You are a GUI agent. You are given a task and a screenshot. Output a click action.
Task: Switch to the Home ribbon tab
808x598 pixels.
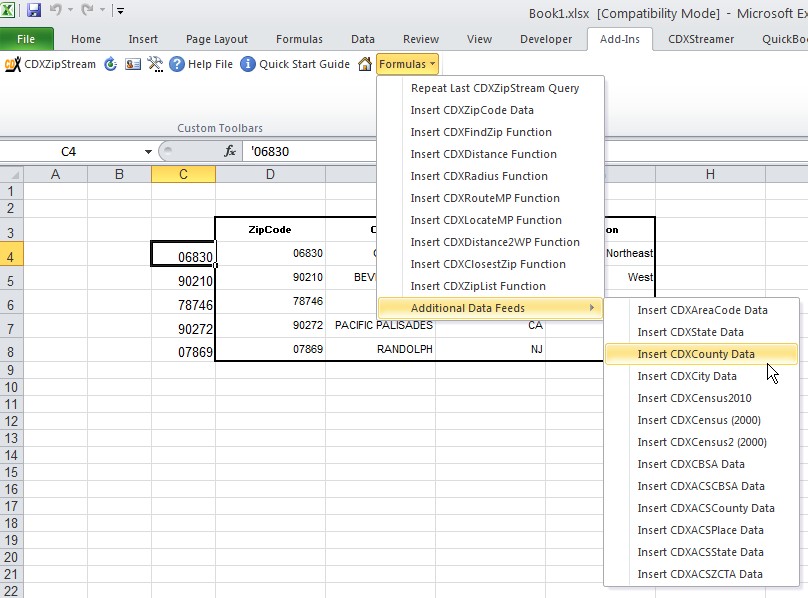[x=86, y=39]
